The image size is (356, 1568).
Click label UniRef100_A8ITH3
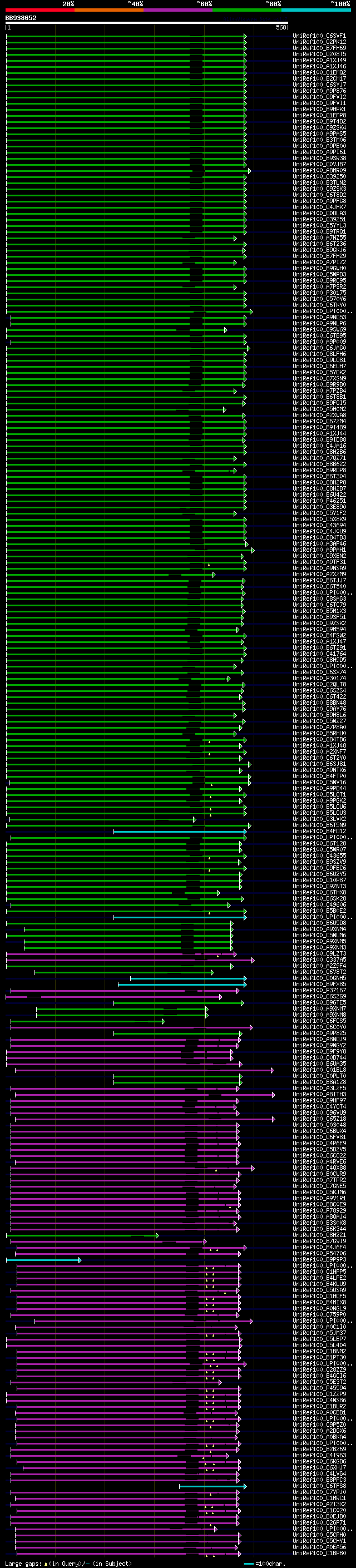[x=319, y=1095]
